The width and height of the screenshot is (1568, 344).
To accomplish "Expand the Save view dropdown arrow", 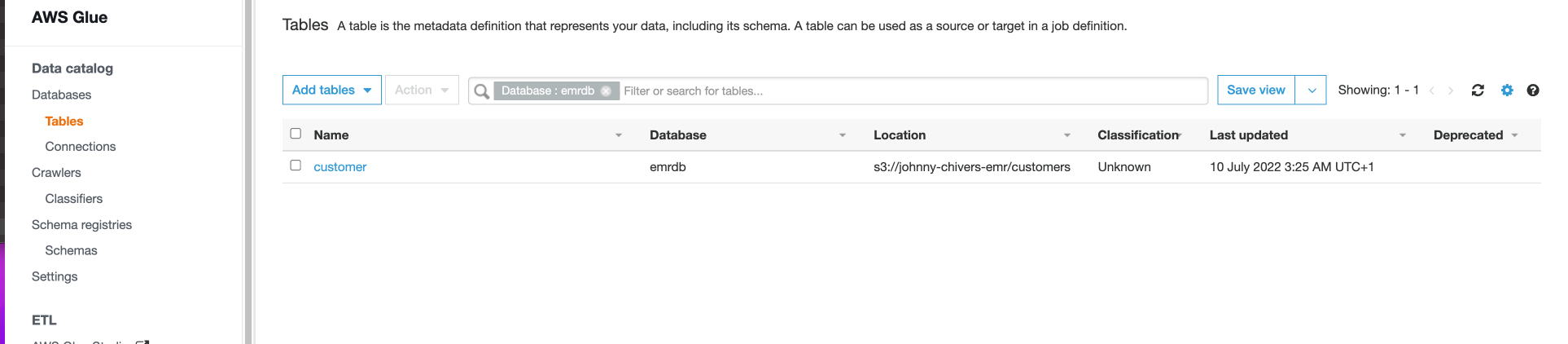I will [1312, 90].
